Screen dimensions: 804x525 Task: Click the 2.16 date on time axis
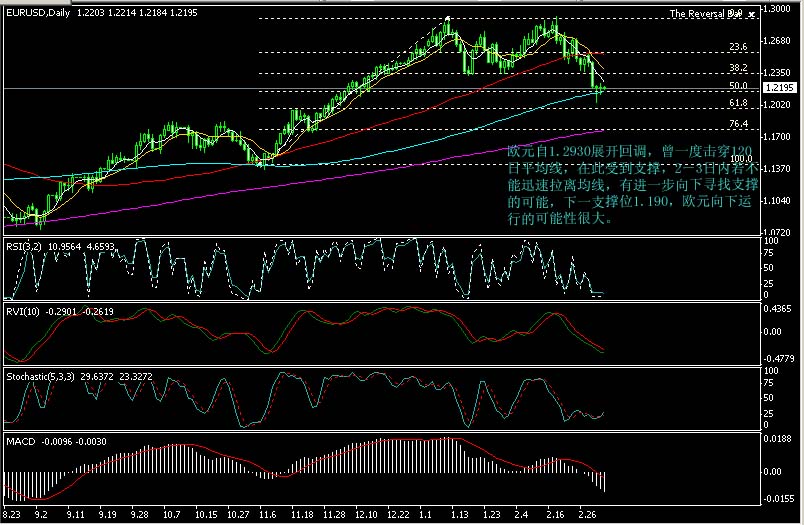pos(555,514)
